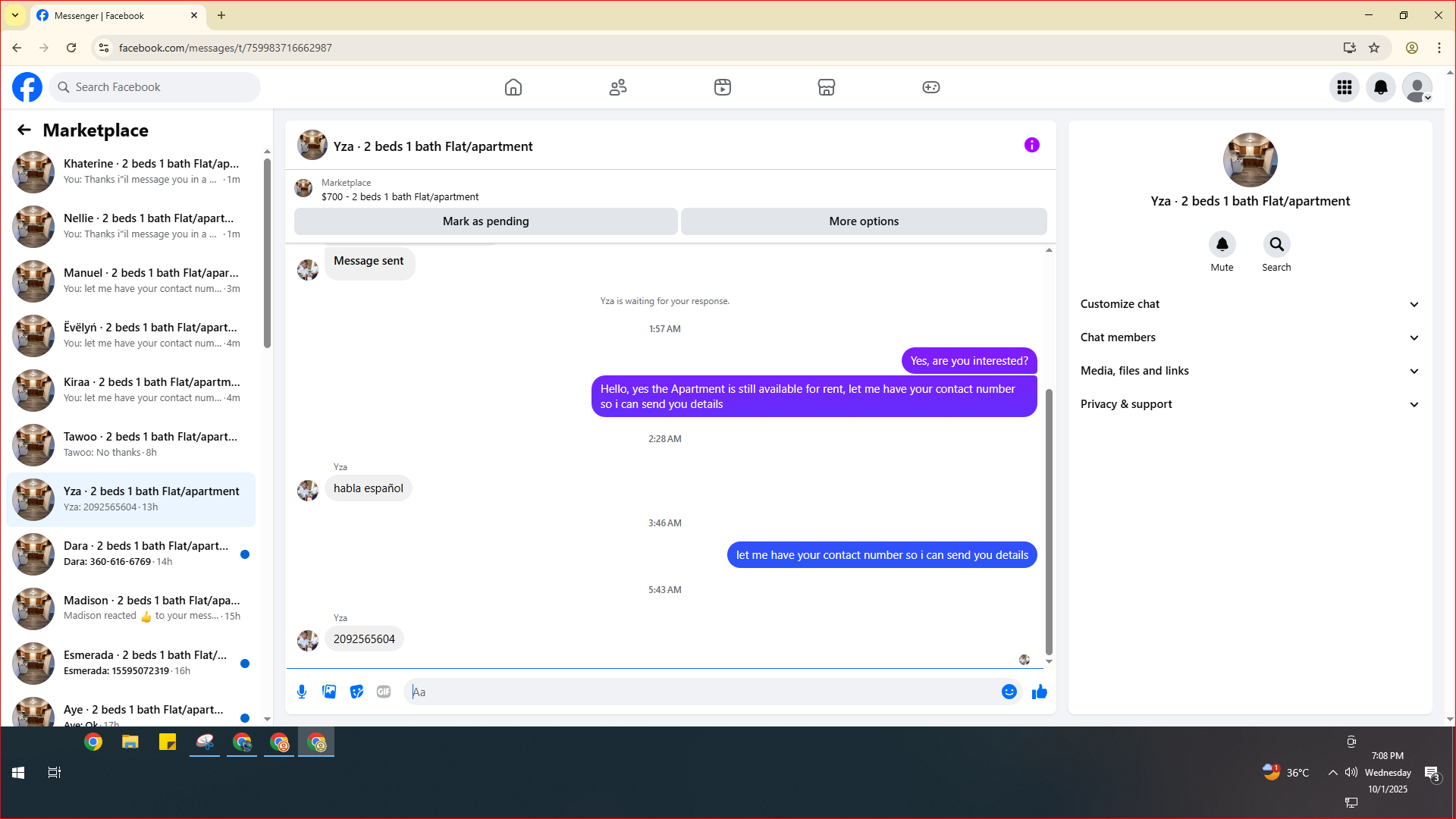Open the weather widget showing 36°C
Image resolution: width=1456 pixels, height=819 pixels.
point(1285,773)
